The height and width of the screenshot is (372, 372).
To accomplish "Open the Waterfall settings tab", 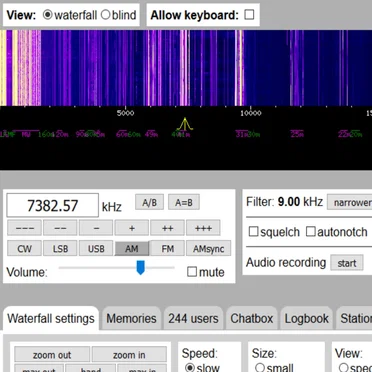I will tap(51, 319).
